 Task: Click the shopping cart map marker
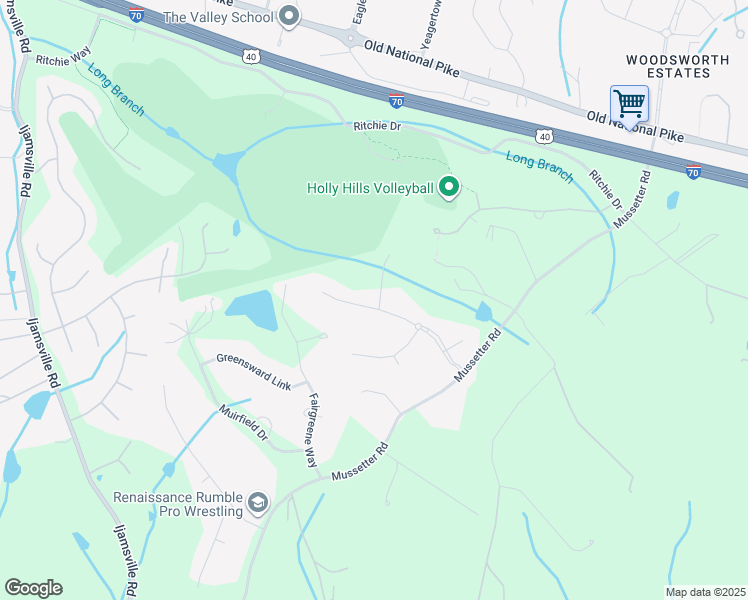click(x=629, y=104)
